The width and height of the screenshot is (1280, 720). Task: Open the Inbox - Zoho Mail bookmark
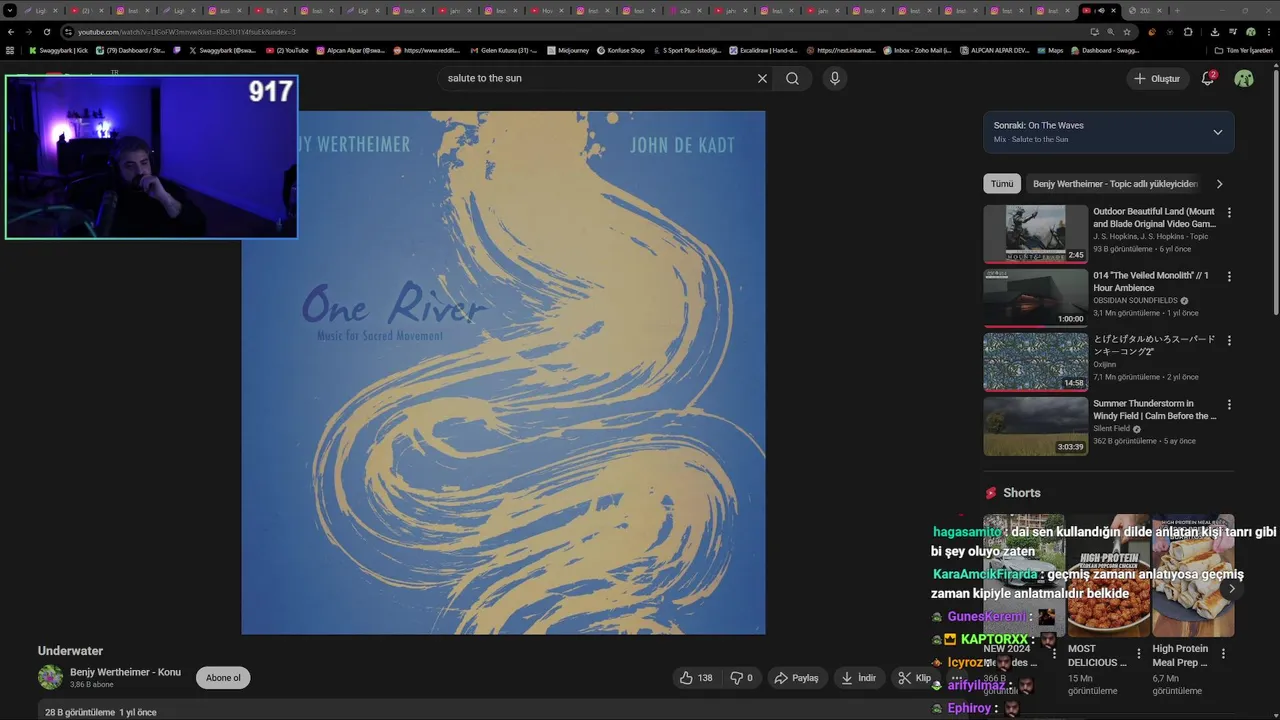click(x=916, y=50)
